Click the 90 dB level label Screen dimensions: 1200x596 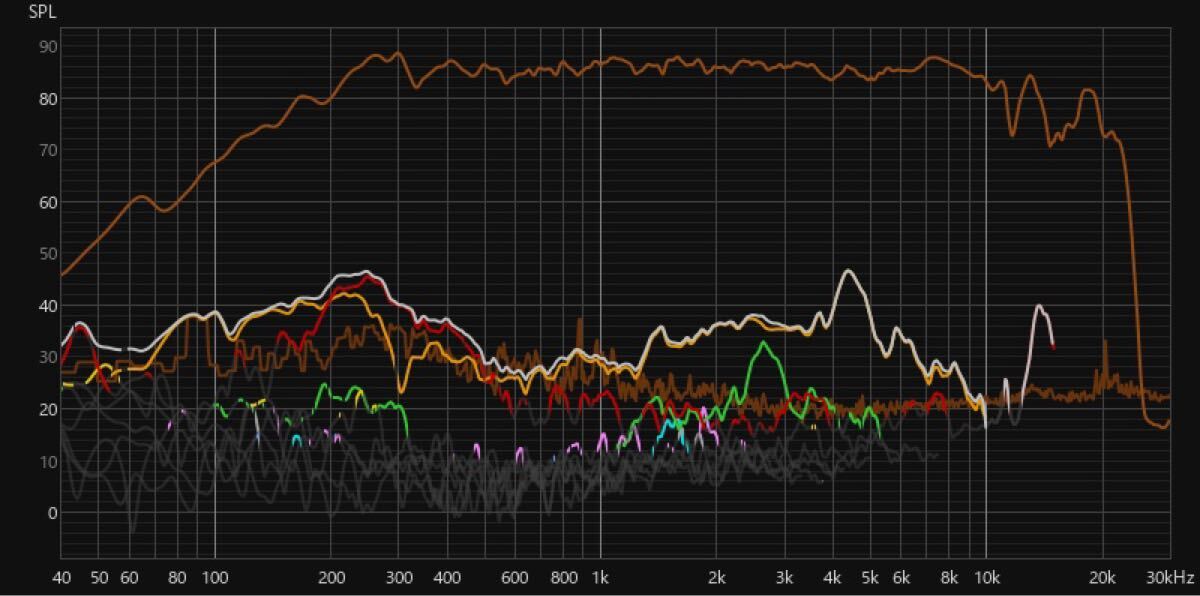coord(48,47)
